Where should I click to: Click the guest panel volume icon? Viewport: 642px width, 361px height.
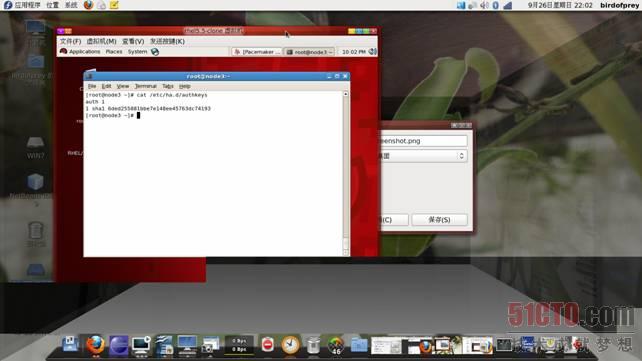373,52
